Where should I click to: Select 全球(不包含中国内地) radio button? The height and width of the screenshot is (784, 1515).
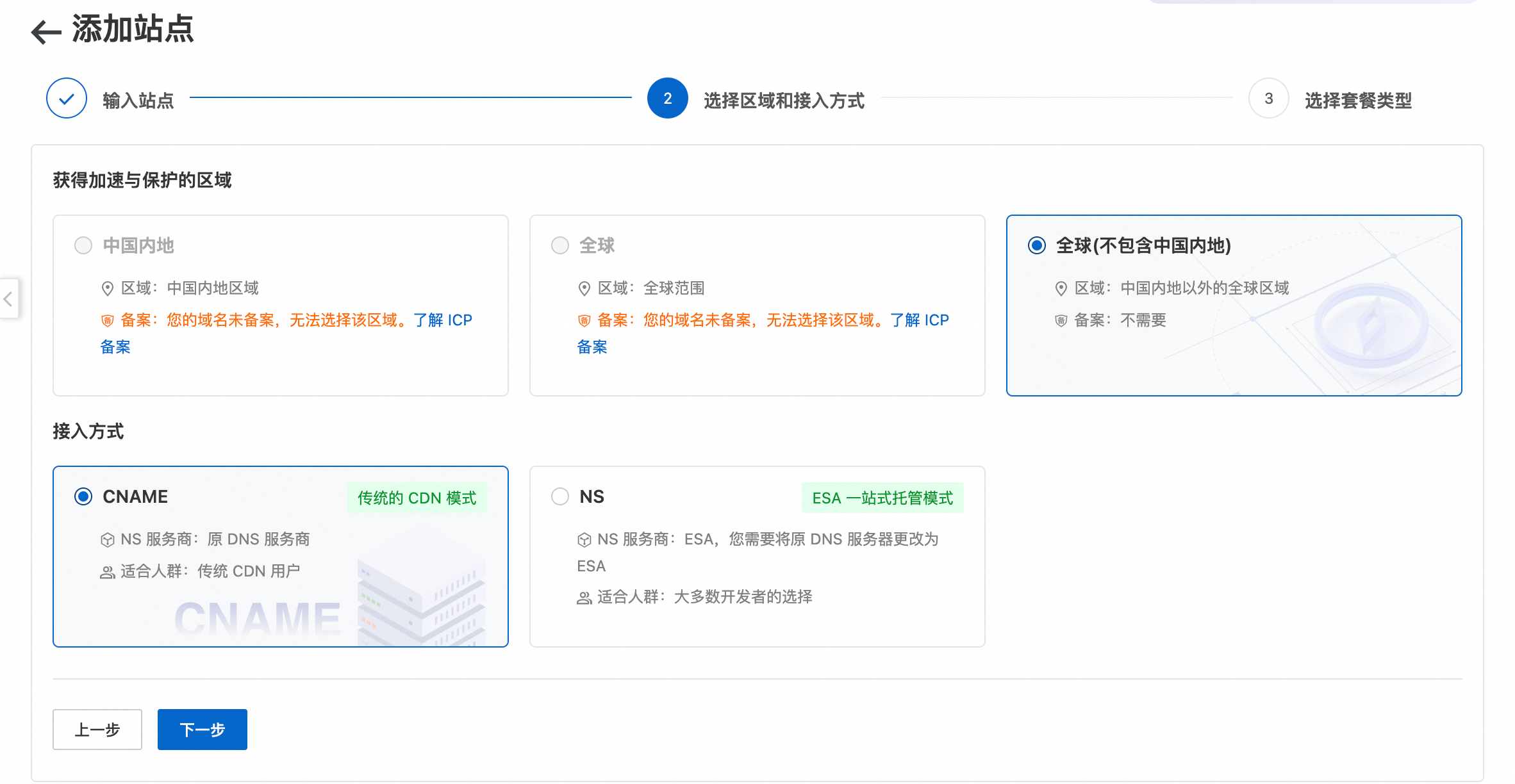click(x=1036, y=245)
